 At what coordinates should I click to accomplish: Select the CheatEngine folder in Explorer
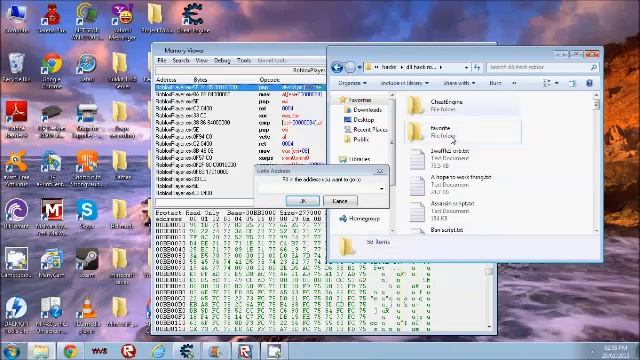click(x=463, y=105)
